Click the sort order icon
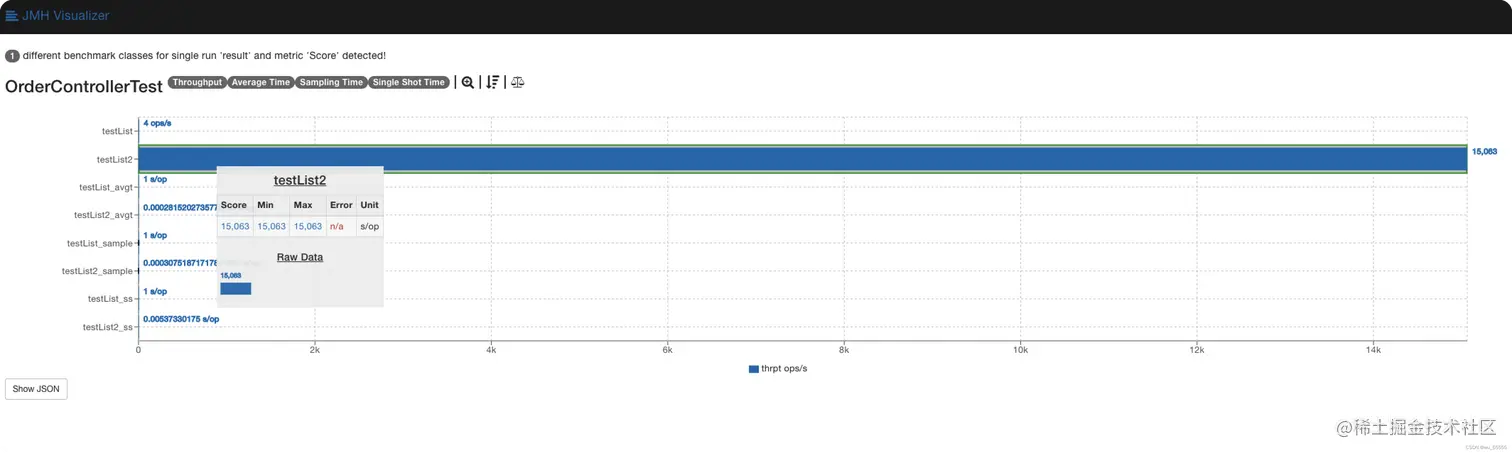Image resolution: width=1512 pixels, height=453 pixels. pyautogui.click(x=492, y=83)
